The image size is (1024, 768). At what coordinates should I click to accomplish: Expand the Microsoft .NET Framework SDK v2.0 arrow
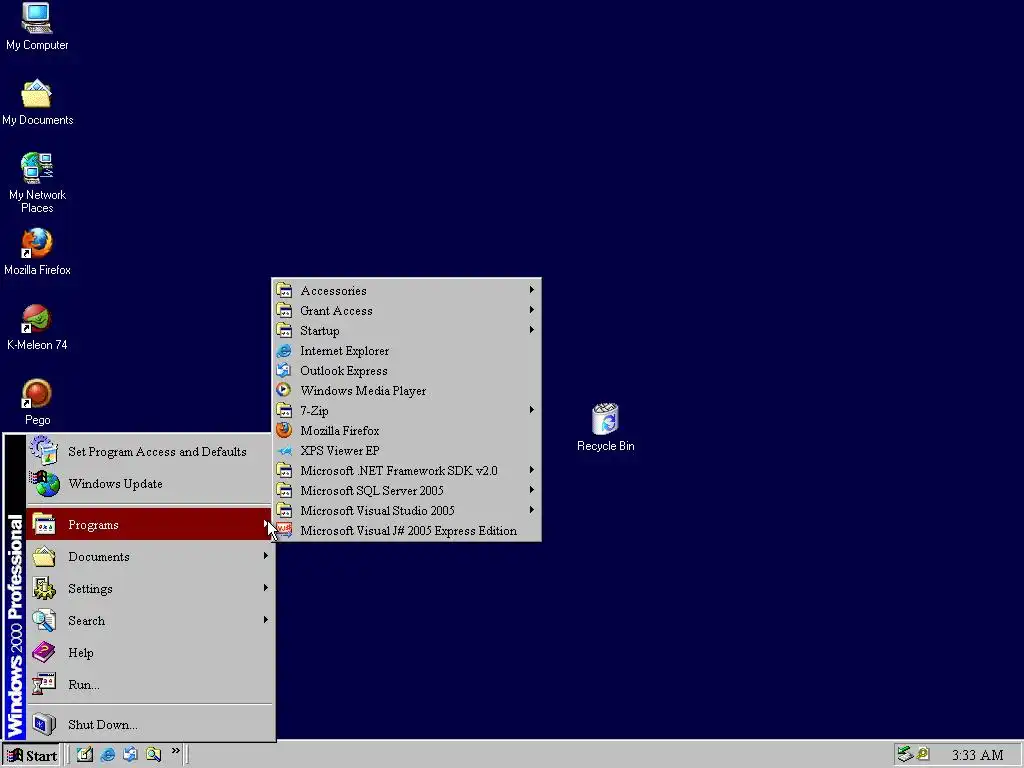click(x=532, y=470)
